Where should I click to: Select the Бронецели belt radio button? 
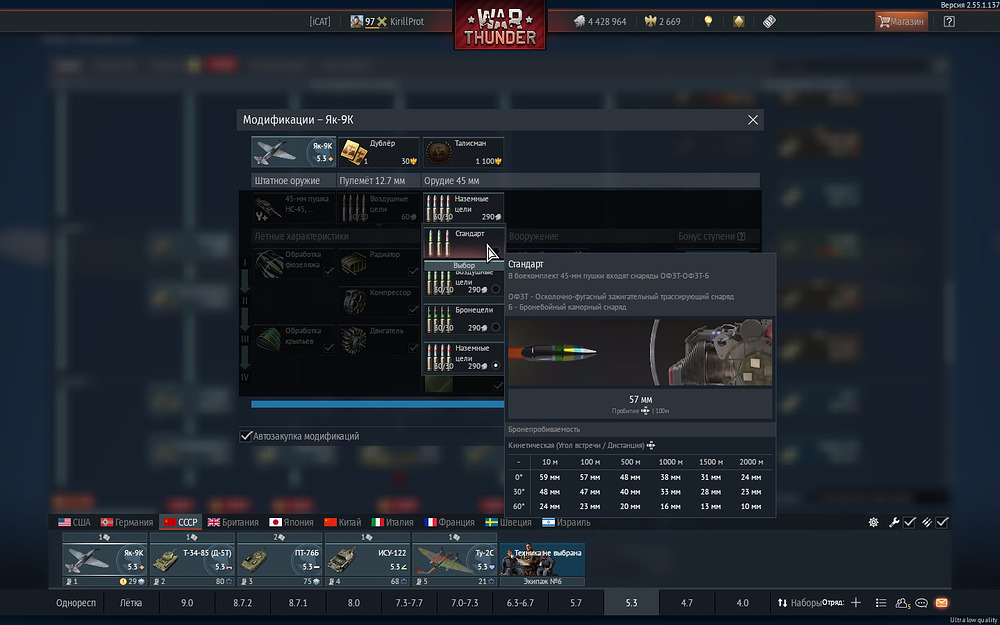tap(496, 327)
